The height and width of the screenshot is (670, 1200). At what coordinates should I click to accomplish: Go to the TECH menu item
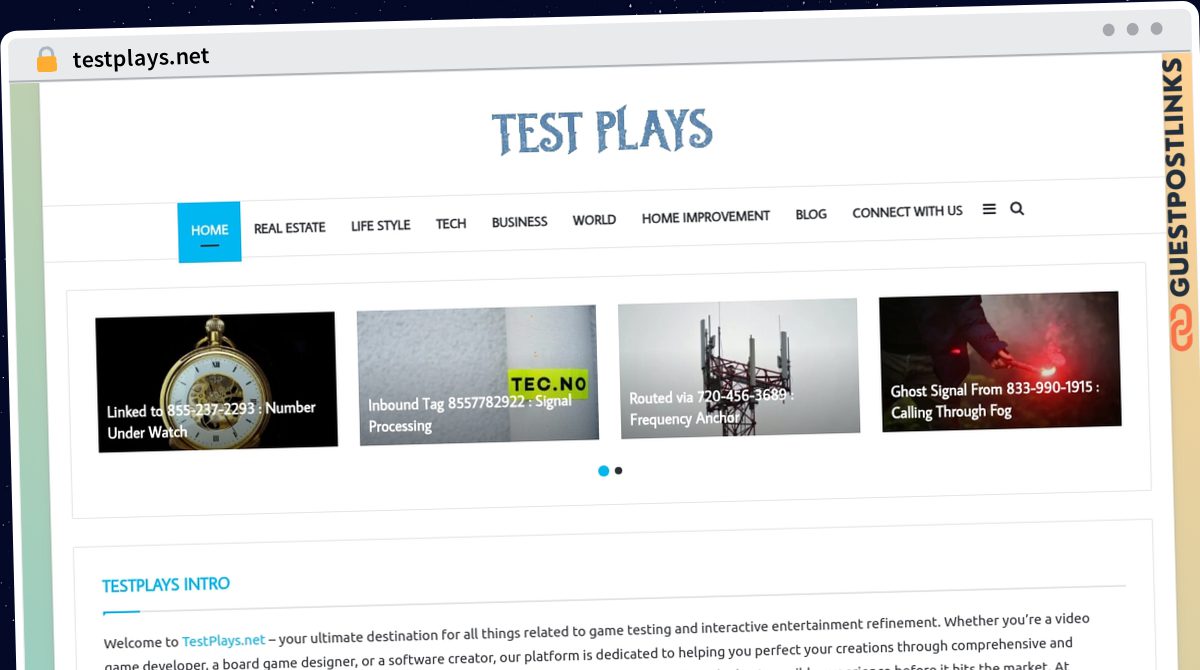451,224
